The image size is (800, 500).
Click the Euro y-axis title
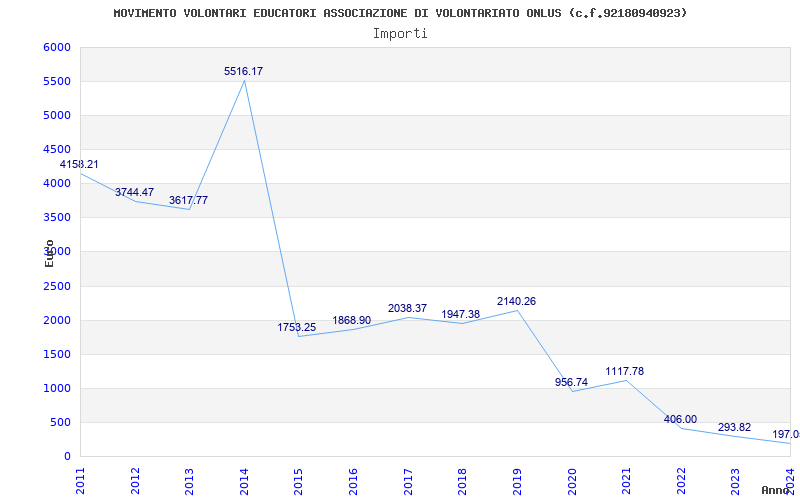tap(49, 253)
